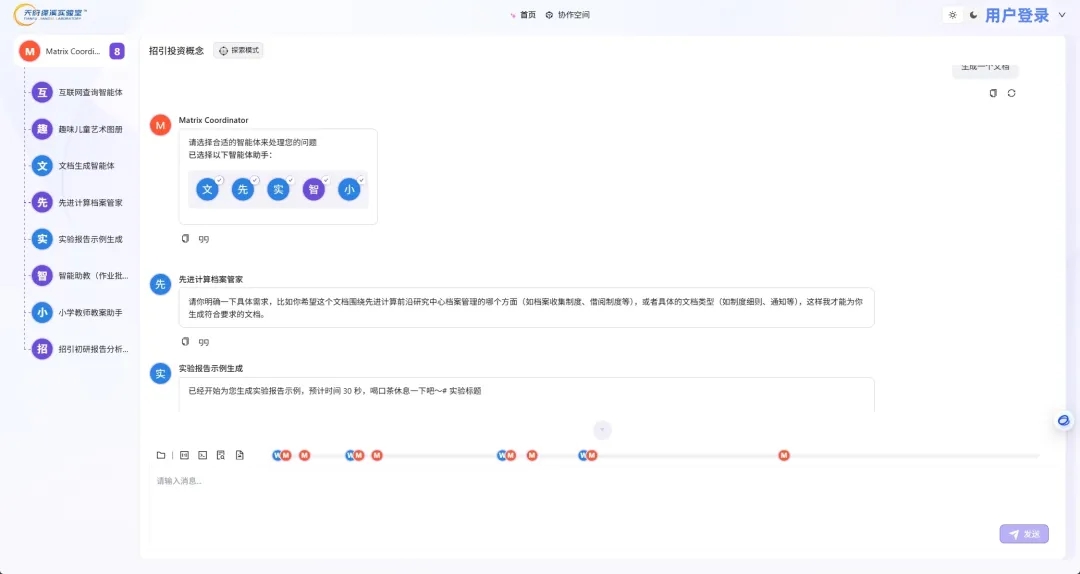This screenshot has height=574, width=1080.
Task: Click the rightmost M marker on message timeline
Action: [784, 455]
